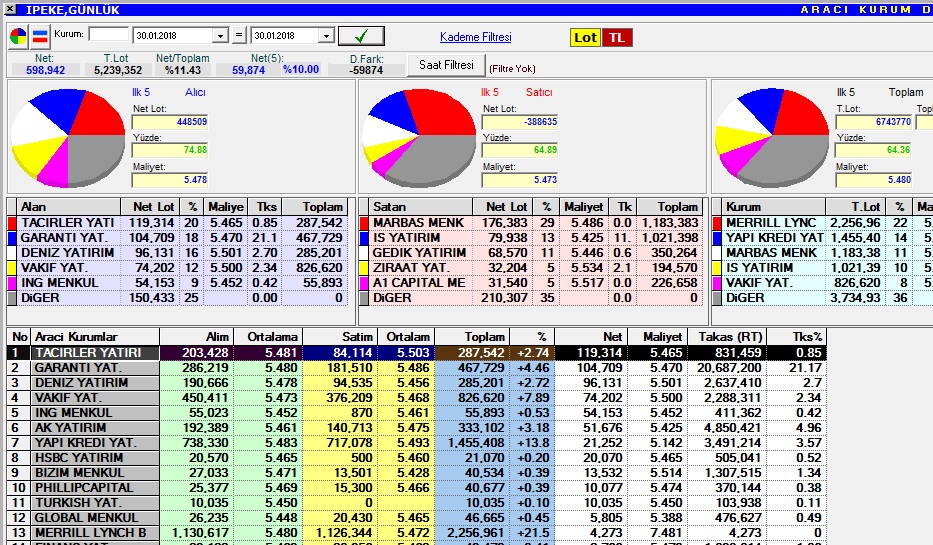Click the Alıcı buyers pie chart
The height and width of the screenshot is (545, 933).
pyautogui.click(x=68, y=139)
